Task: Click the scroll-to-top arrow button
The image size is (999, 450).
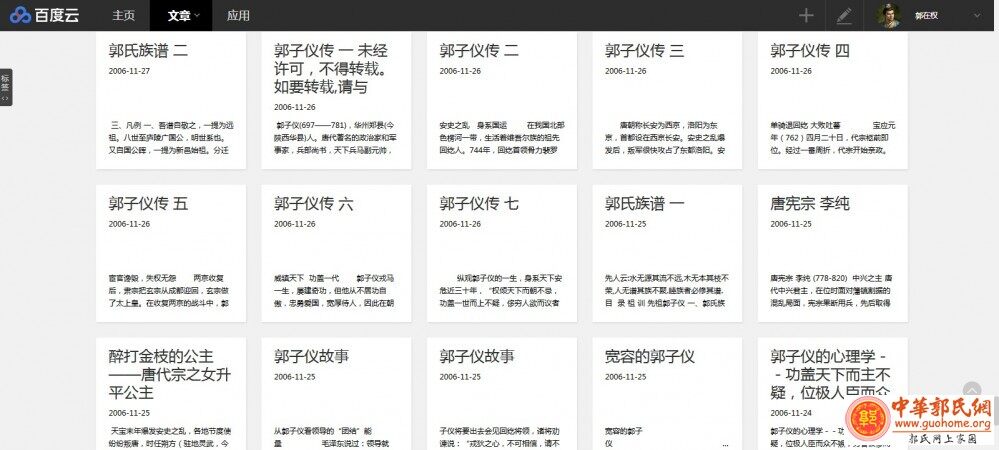Action: (971, 391)
